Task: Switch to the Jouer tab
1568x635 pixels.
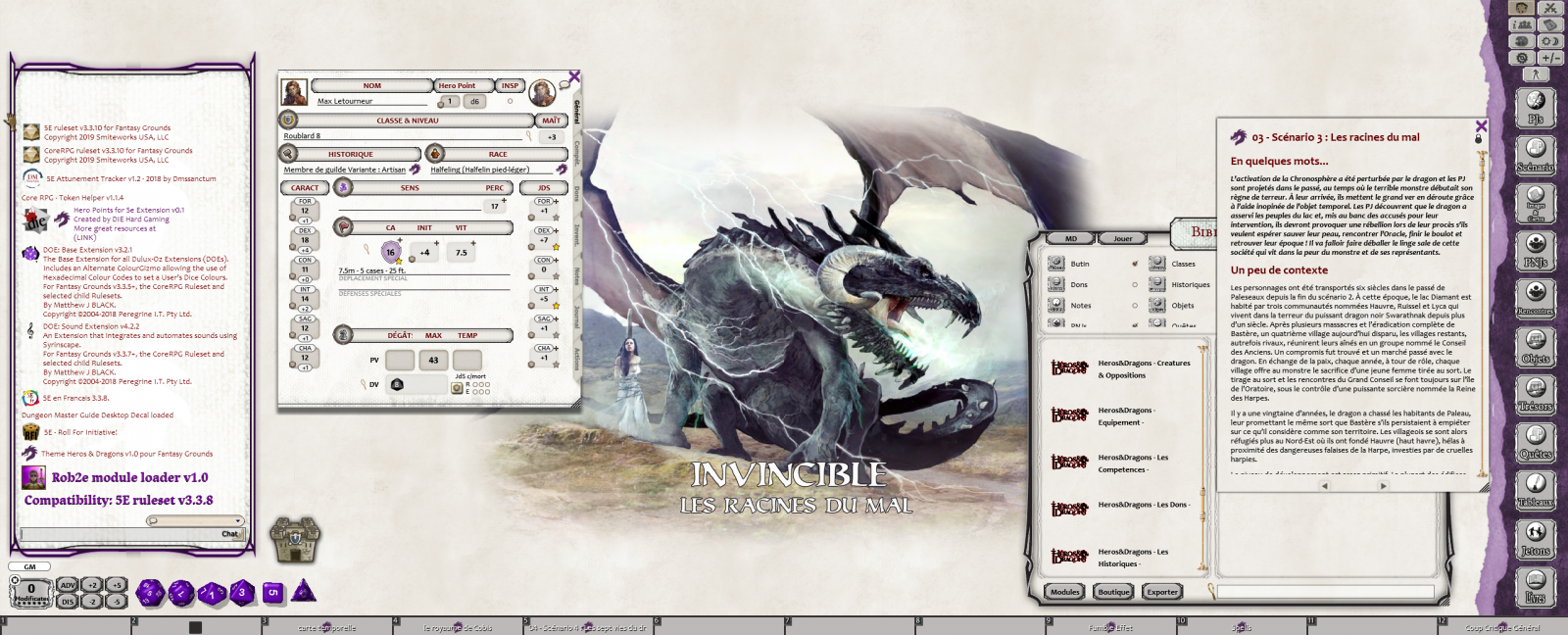Action: [x=1122, y=238]
